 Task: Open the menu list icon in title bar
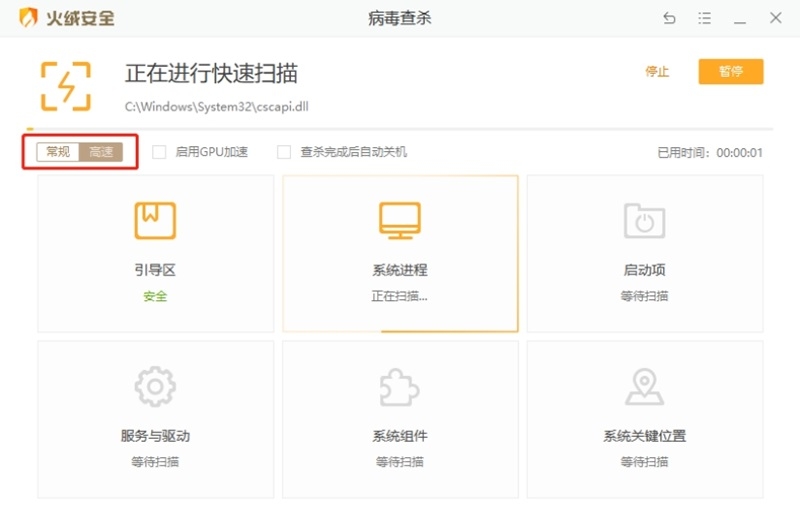(704, 18)
